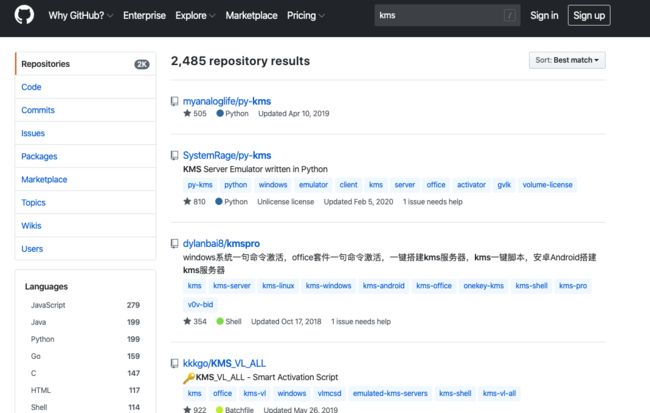
Task: Switch to Packages search results
Action: pos(85,156)
